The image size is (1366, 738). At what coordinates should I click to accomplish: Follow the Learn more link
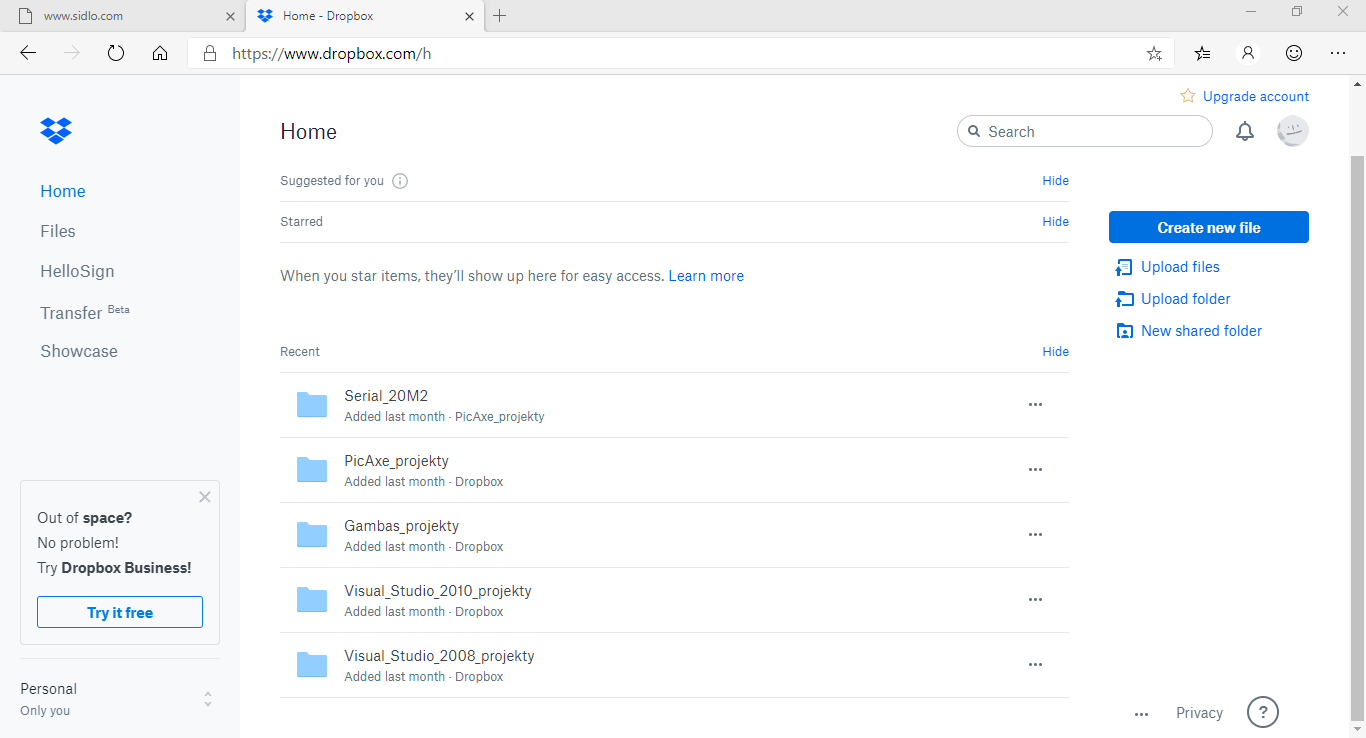[x=706, y=276]
